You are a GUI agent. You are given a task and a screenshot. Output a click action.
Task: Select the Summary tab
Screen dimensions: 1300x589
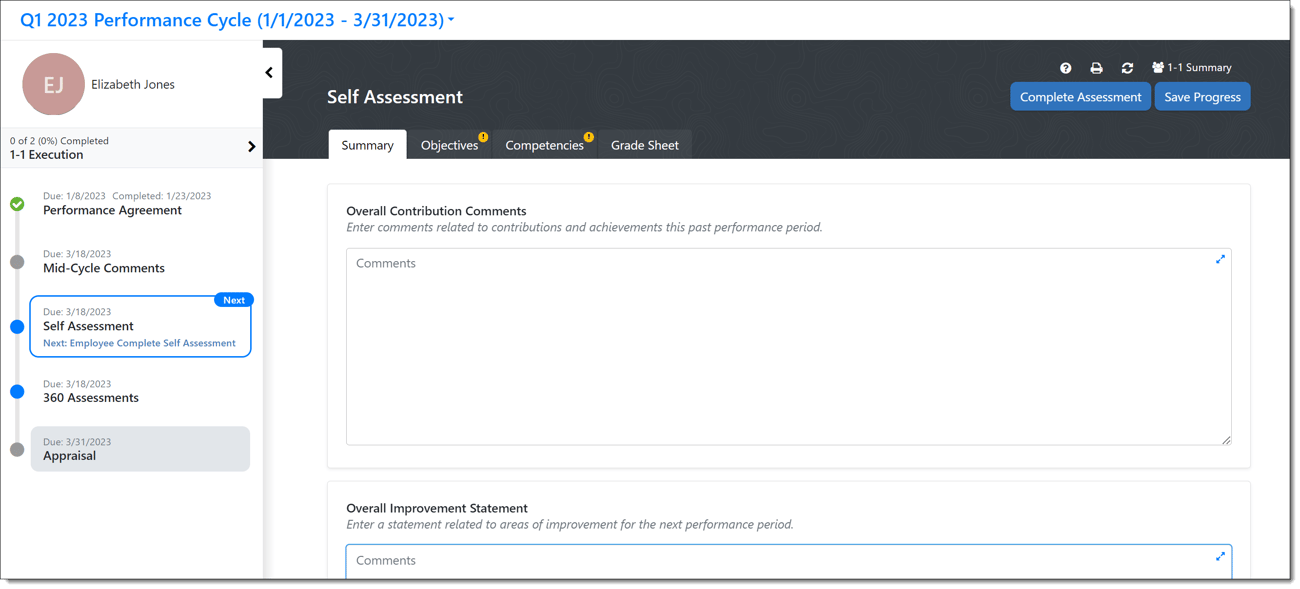pos(367,144)
